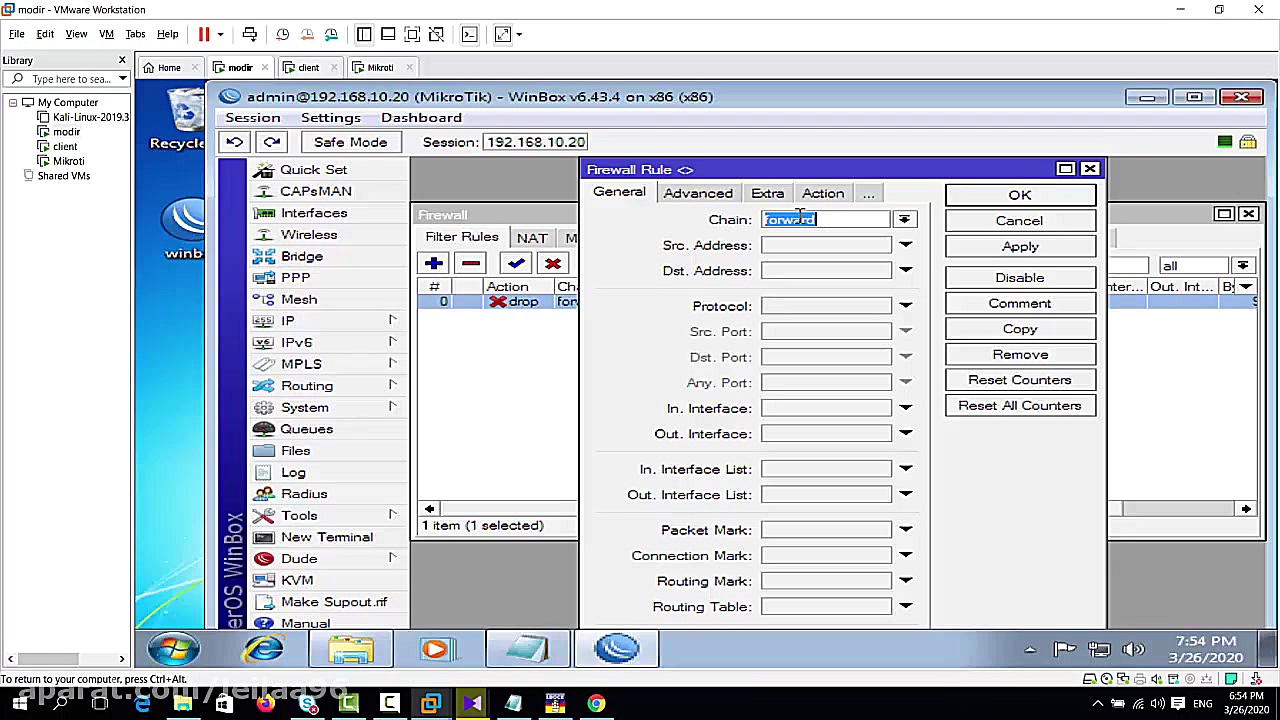This screenshot has height=720, width=1280.
Task: Open New Terminal from the sidebar
Action: click(x=326, y=537)
